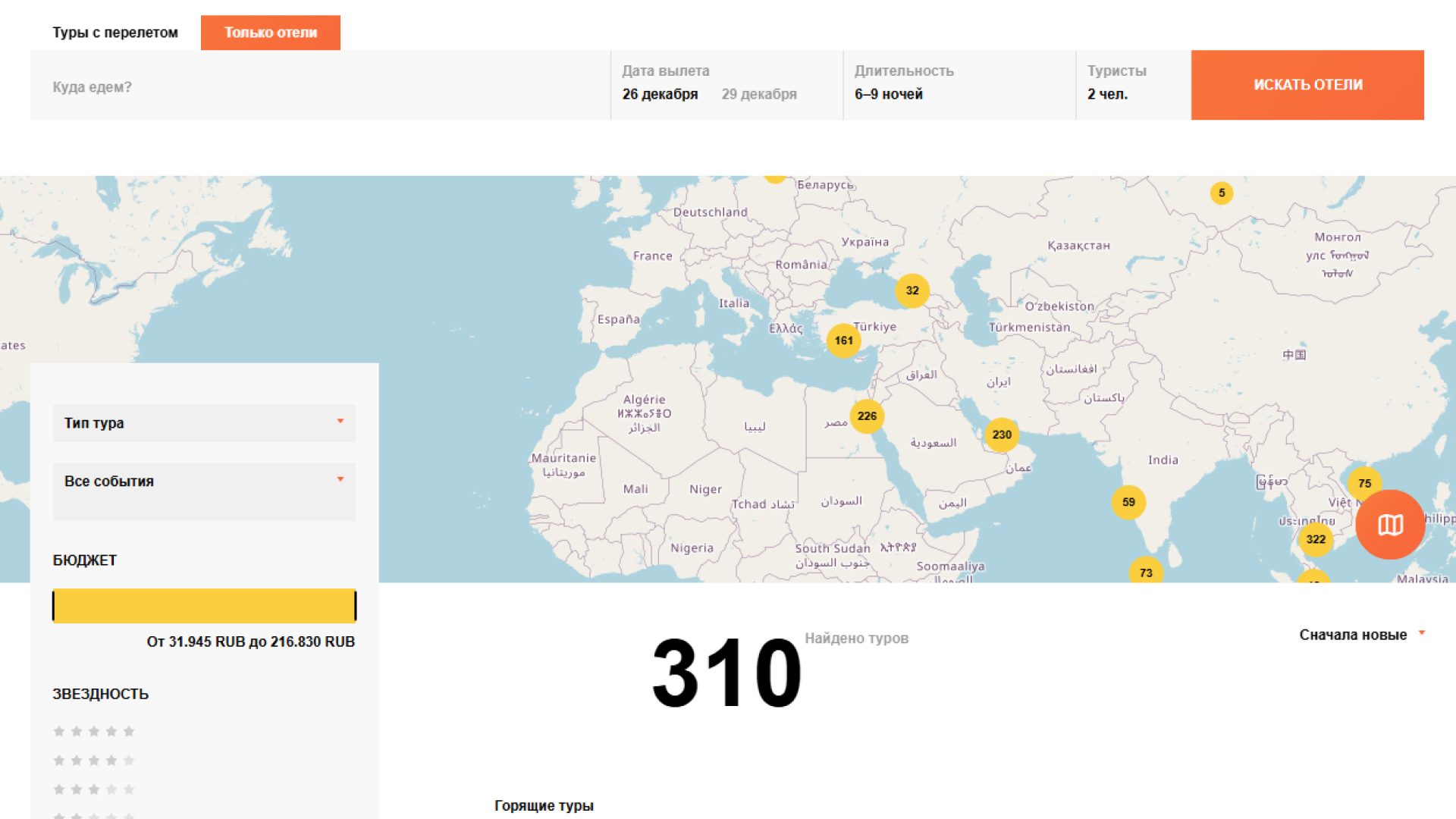Viewport: 1456px width, 819px height.
Task: Select the map cluster marker 161
Action: (843, 340)
